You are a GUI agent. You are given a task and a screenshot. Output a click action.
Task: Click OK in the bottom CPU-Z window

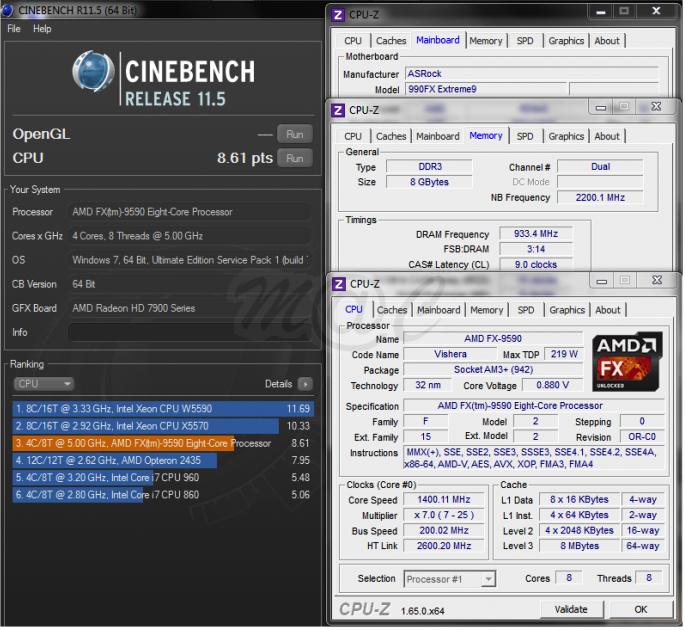point(640,609)
